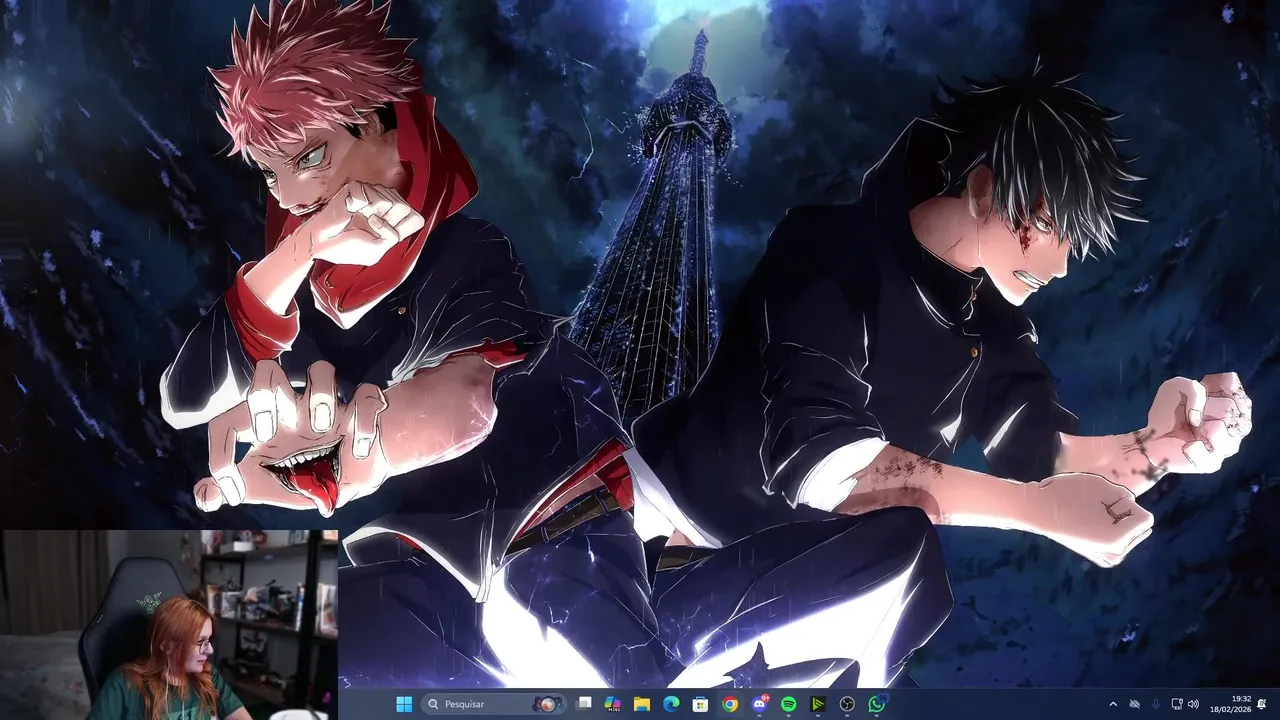Image resolution: width=1280 pixels, height=720 pixels.
Task: Open WhatsApp from taskbar
Action: click(877, 704)
